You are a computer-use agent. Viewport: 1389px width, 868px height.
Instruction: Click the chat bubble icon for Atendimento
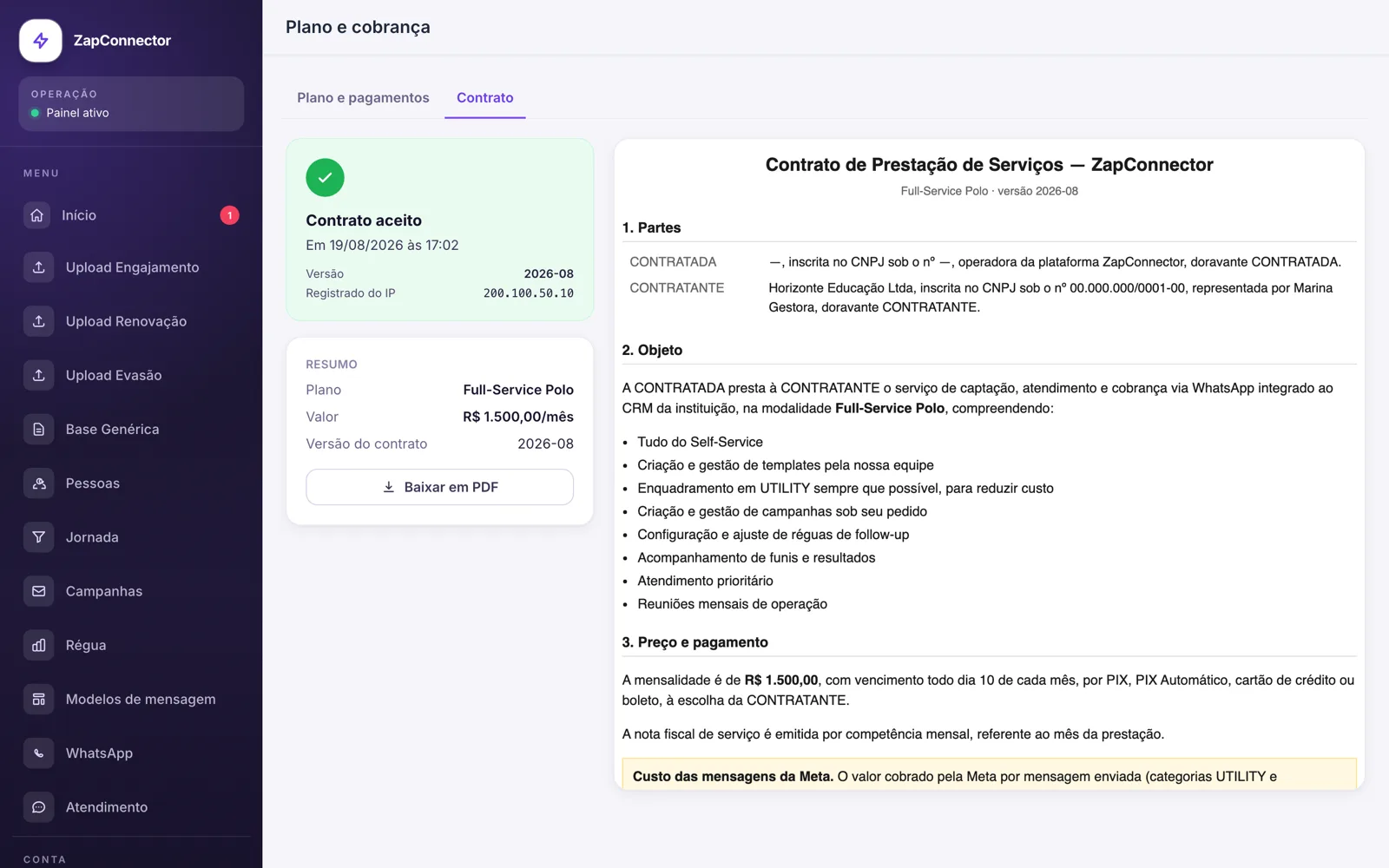click(x=39, y=807)
